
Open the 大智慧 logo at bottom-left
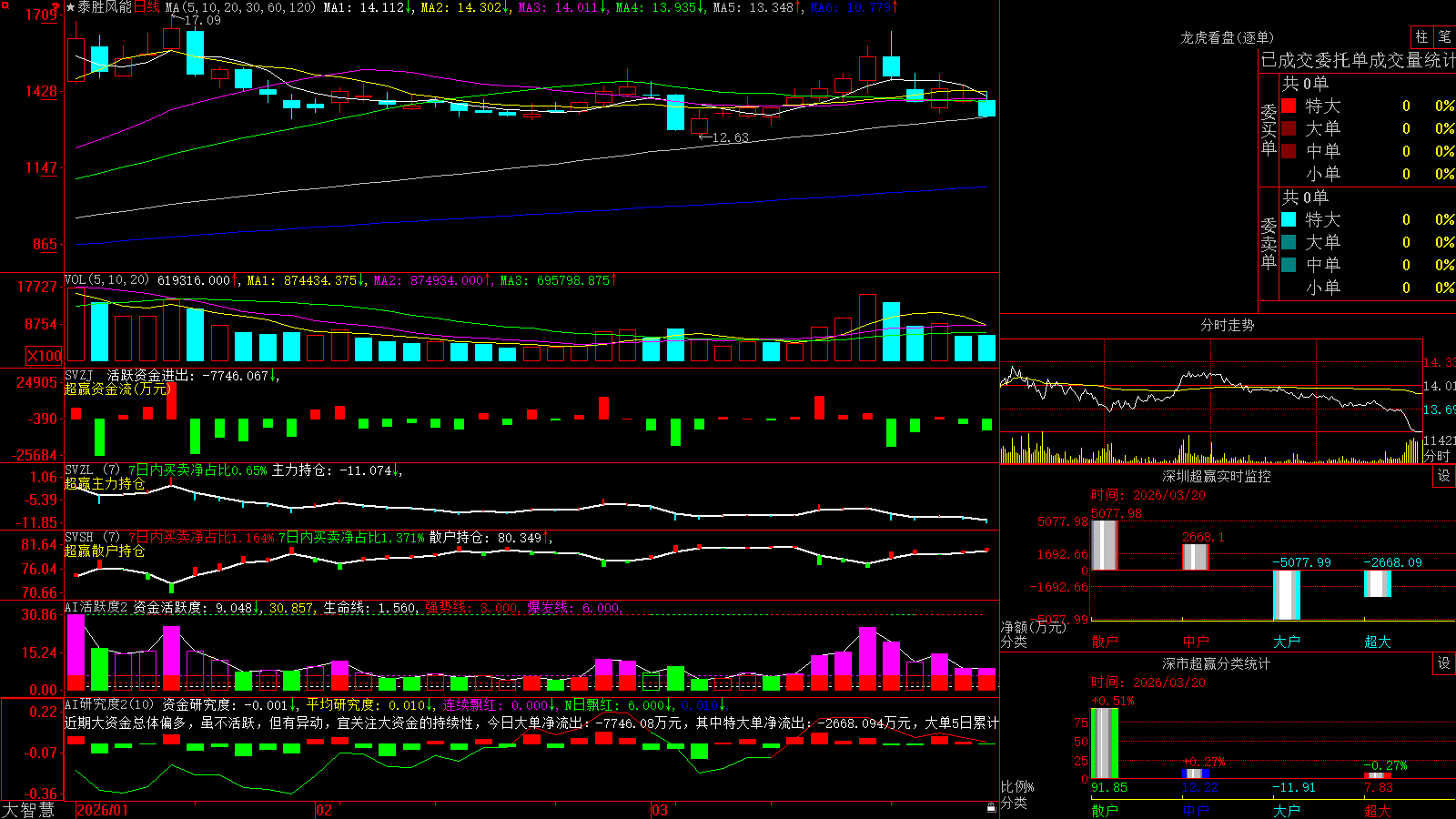point(28,810)
